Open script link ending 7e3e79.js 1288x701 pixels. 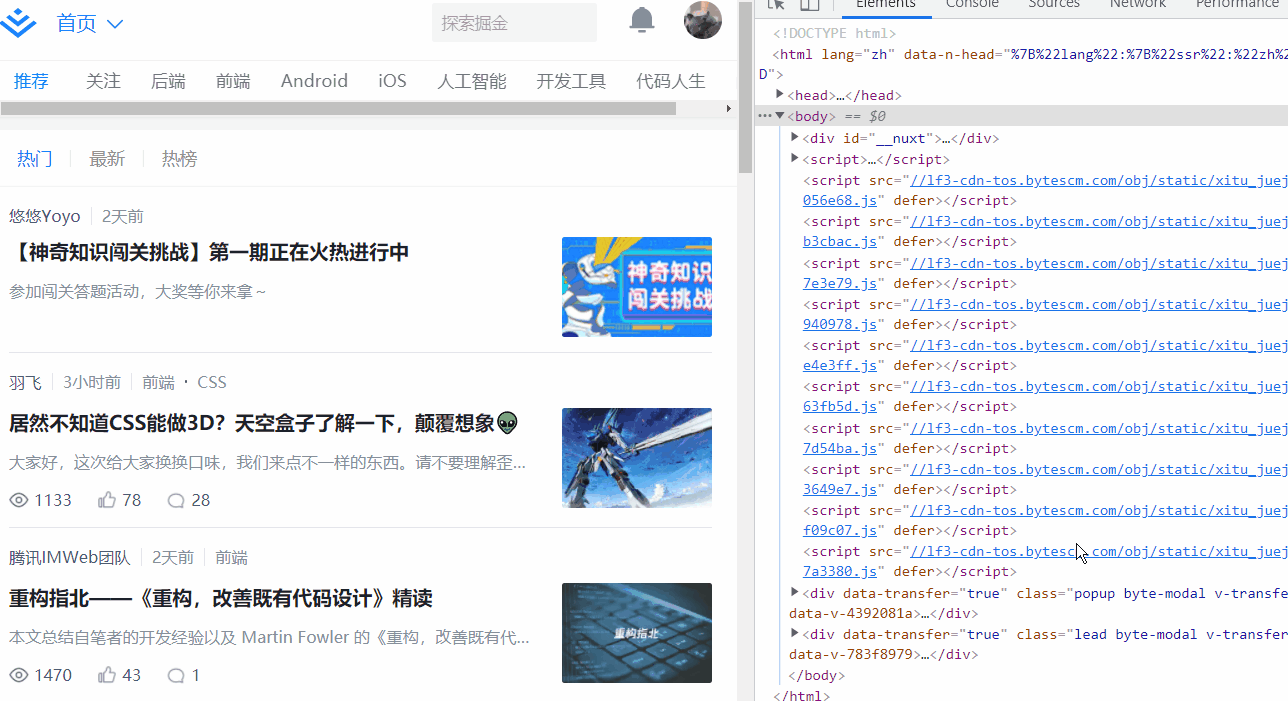click(x=840, y=283)
